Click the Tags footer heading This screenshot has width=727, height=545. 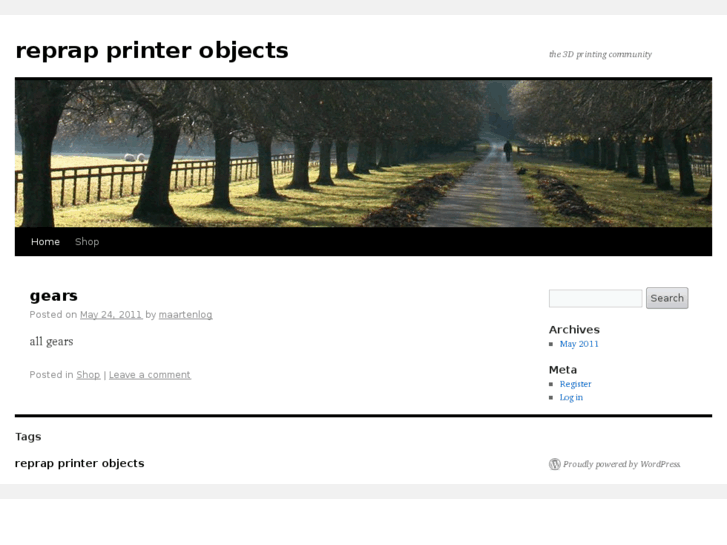(x=28, y=437)
